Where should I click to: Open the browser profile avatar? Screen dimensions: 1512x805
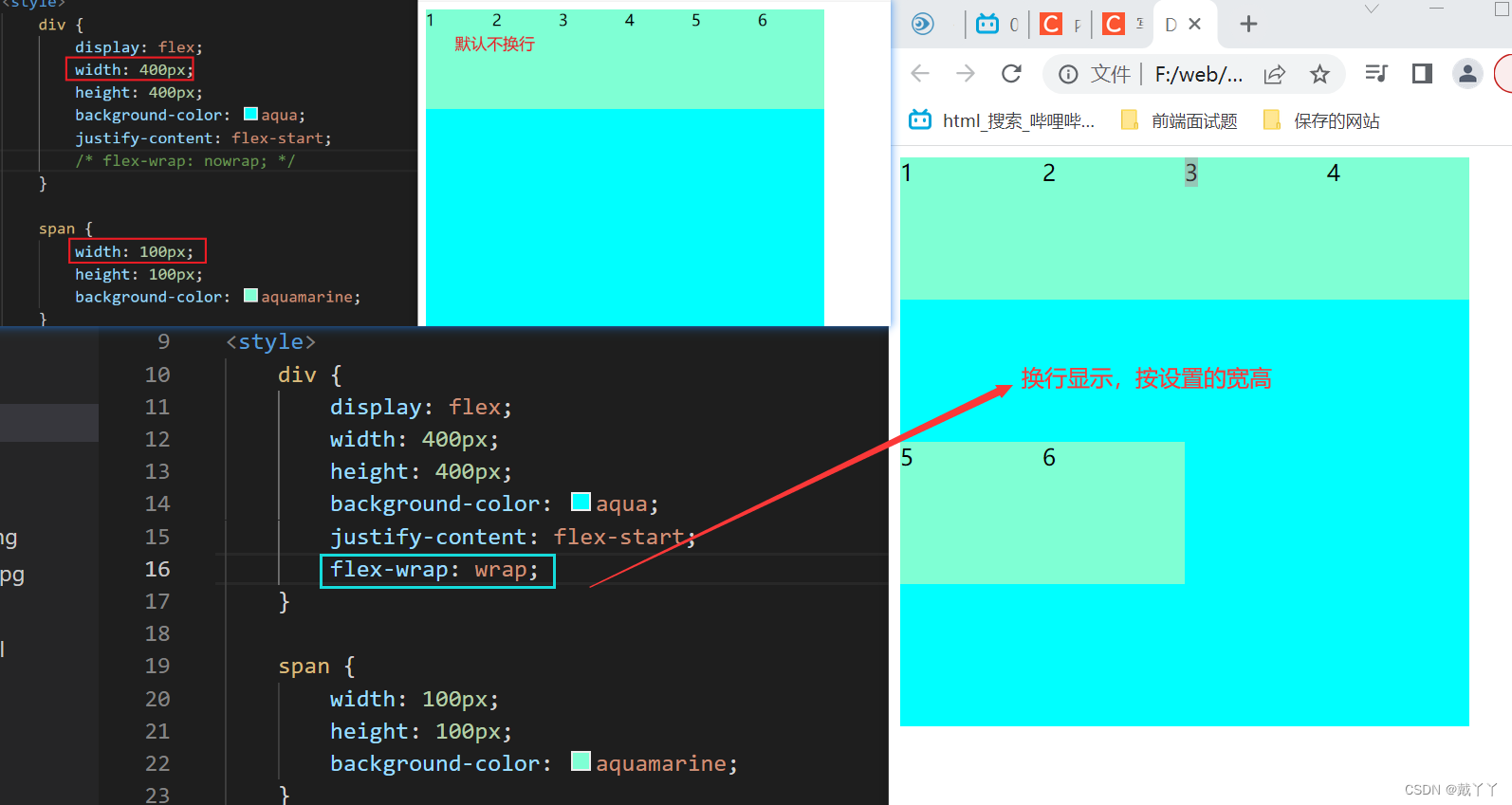[1467, 74]
